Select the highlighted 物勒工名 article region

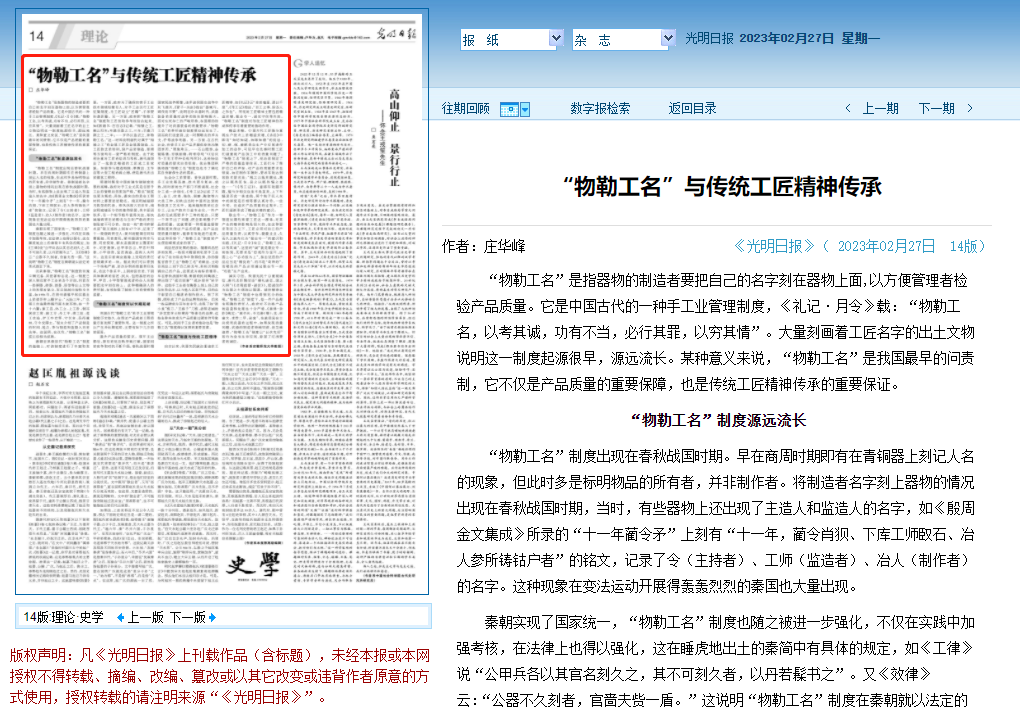tap(156, 205)
